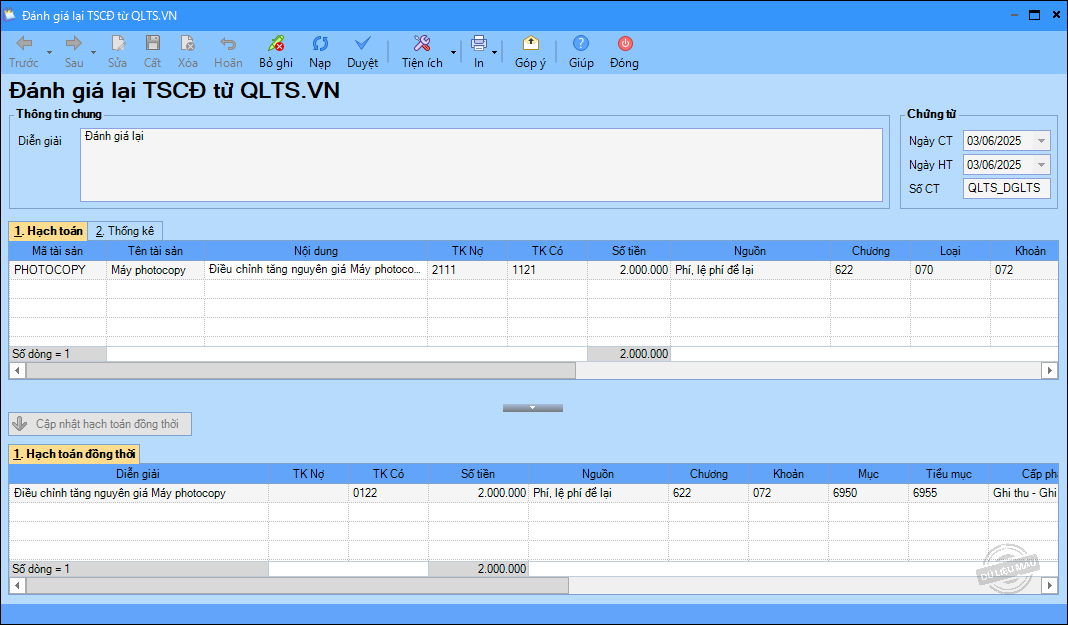Click the Nạp reload icon
This screenshot has height=625, width=1068.
[x=320, y=44]
